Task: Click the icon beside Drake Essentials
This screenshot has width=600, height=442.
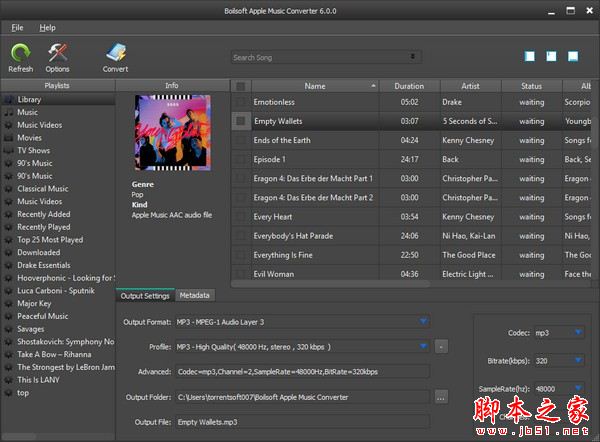Action: click(8, 266)
